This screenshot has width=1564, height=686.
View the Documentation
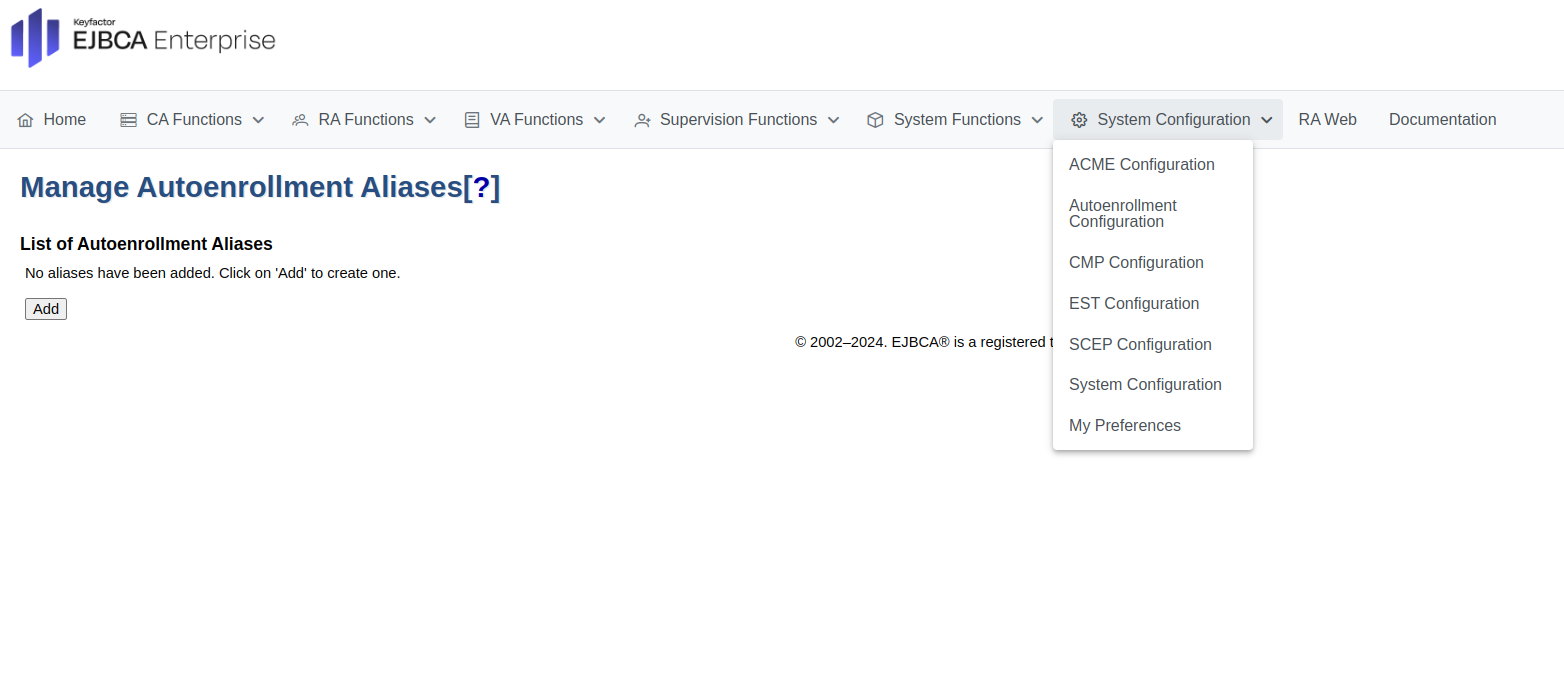1442,119
